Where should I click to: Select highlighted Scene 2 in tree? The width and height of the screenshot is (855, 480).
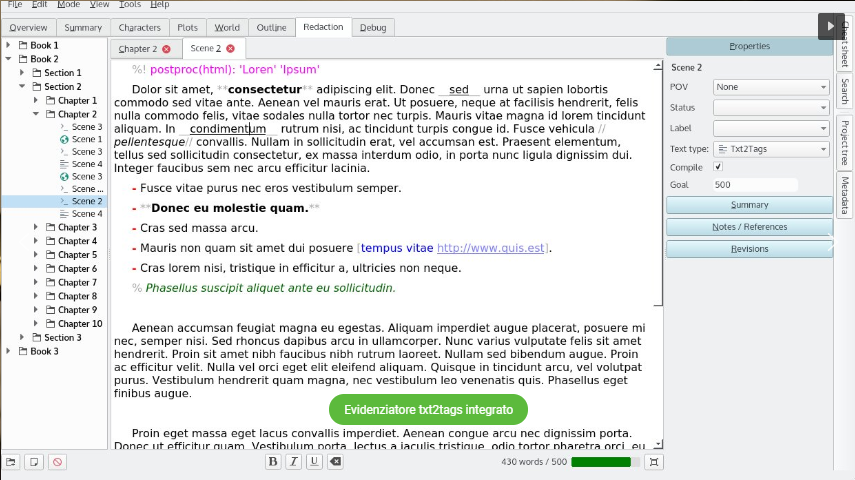pos(55,201)
